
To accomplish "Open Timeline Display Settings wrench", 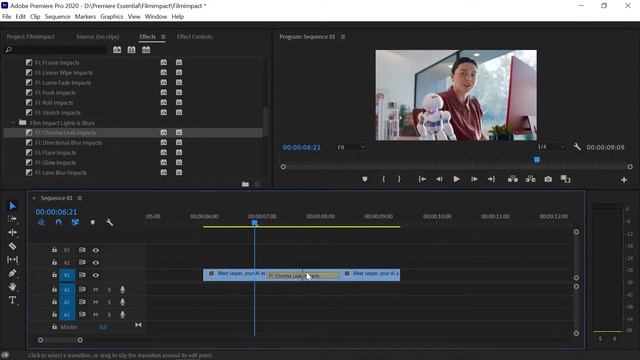I will coord(109,222).
